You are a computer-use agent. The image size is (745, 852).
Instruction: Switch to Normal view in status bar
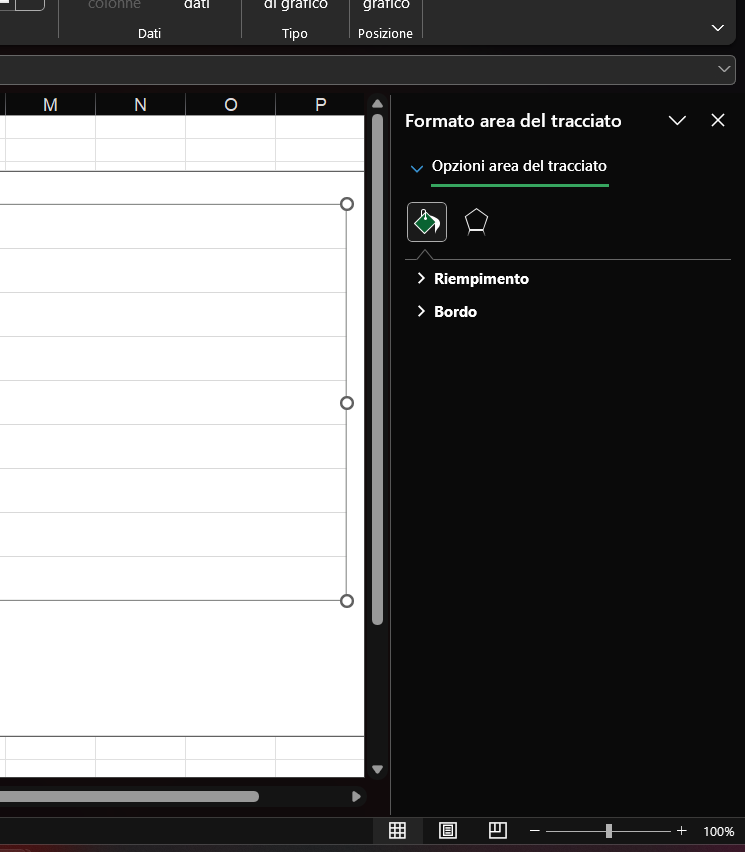click(397, 831)
